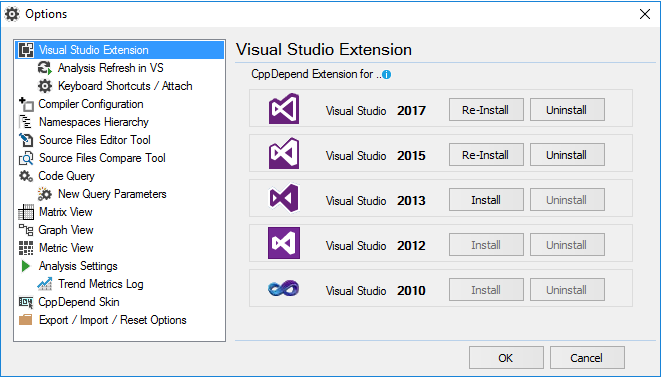Image resolution: width=662 pixels, height=377 pixels.
Task: Click the blue info icon beside CppDepend Extension
Action: 386,75
